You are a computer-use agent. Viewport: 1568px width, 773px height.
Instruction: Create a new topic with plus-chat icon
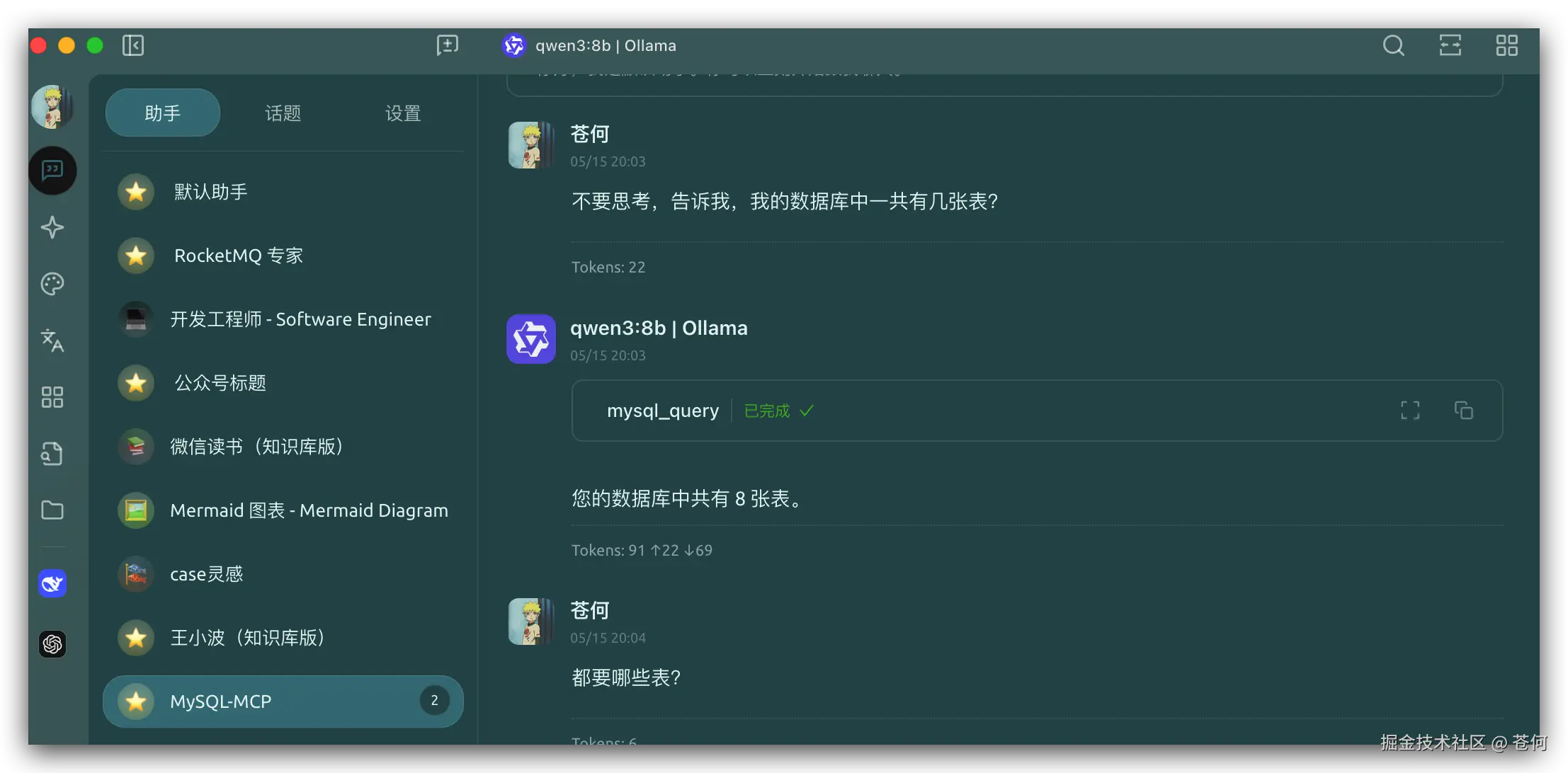(x=447, y=46)
